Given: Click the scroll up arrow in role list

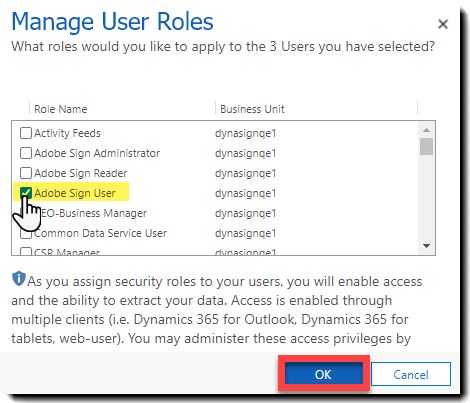Looking at the screenshot, I should (426, 130).
